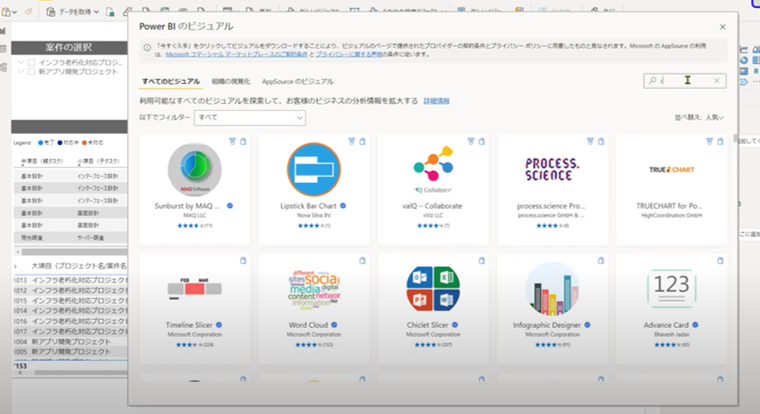The image size is (760, 414).
Task: Click the purchase bag icon on Infographic Designer card
Action: click(601, 261)
